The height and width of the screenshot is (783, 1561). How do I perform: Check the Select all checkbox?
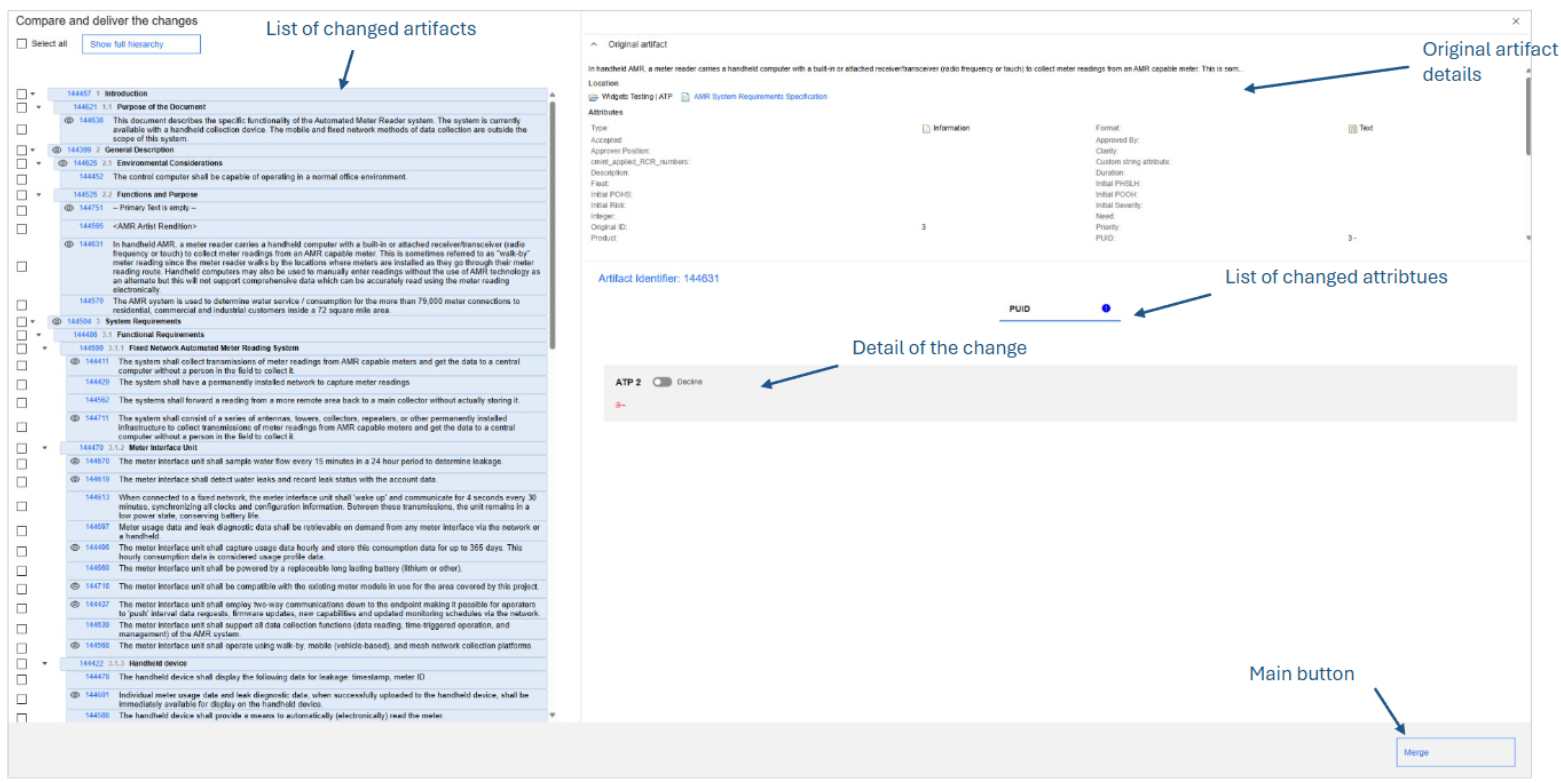22,44
